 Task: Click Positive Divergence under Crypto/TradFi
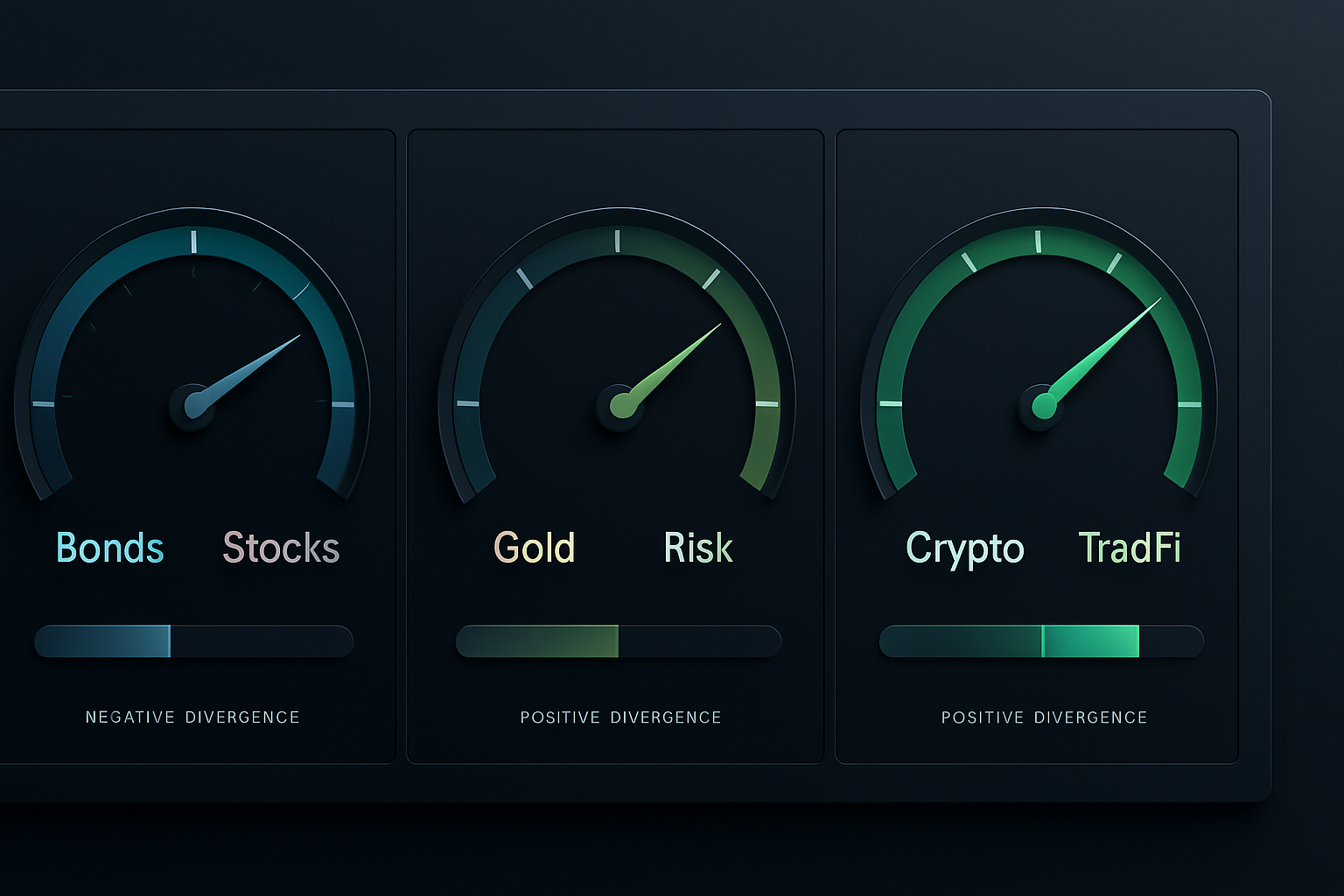pyautogui.click(x=1044, y=717)
